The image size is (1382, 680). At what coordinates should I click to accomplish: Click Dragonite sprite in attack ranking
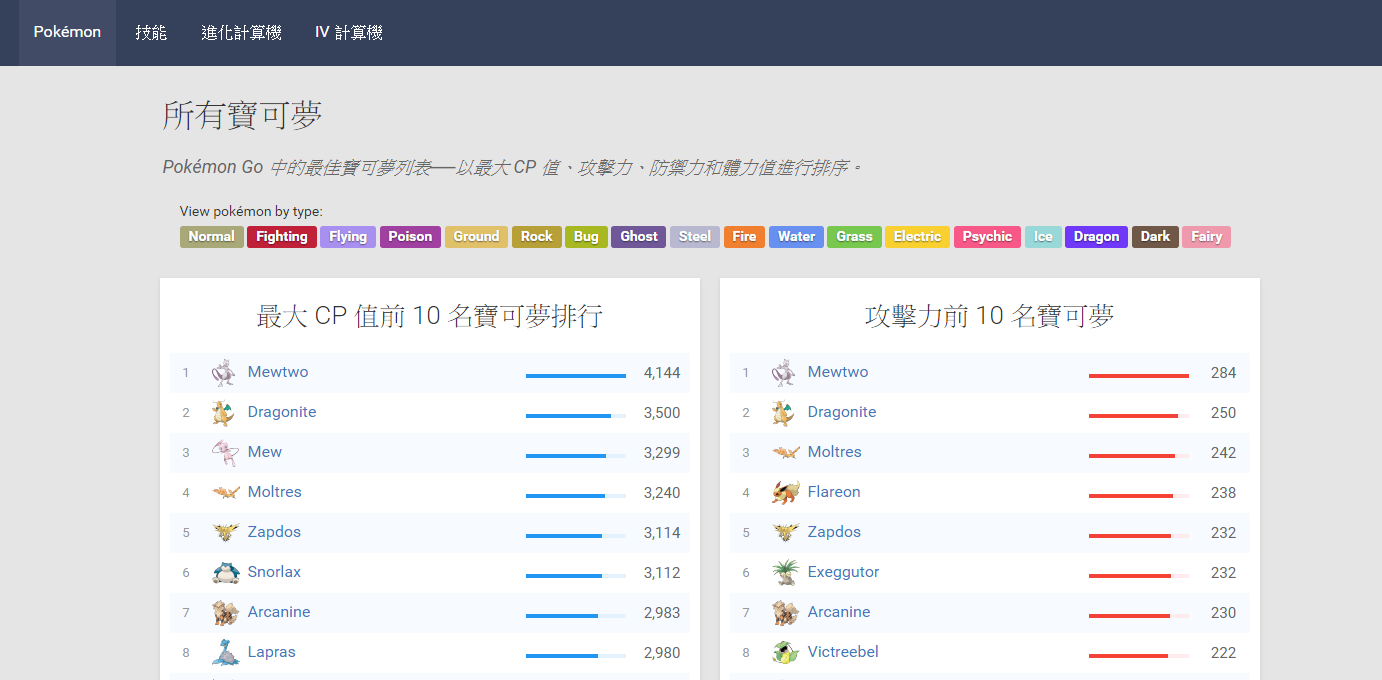click(x=785, y=413)
